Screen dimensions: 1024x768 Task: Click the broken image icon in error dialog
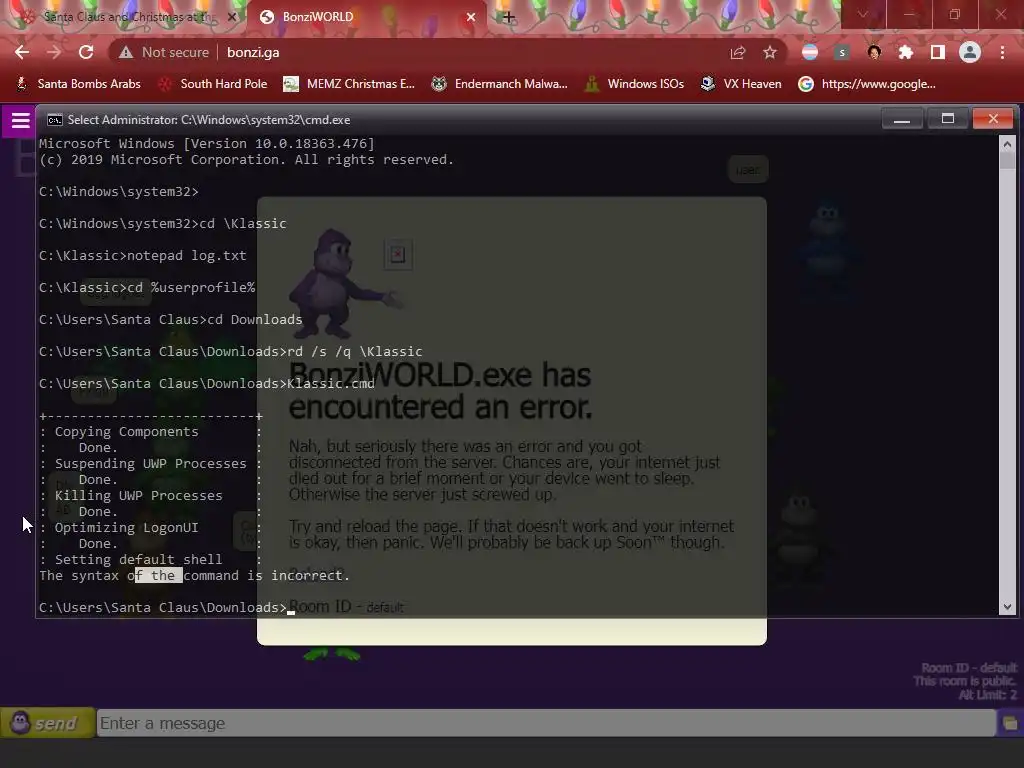coord(398,254)
